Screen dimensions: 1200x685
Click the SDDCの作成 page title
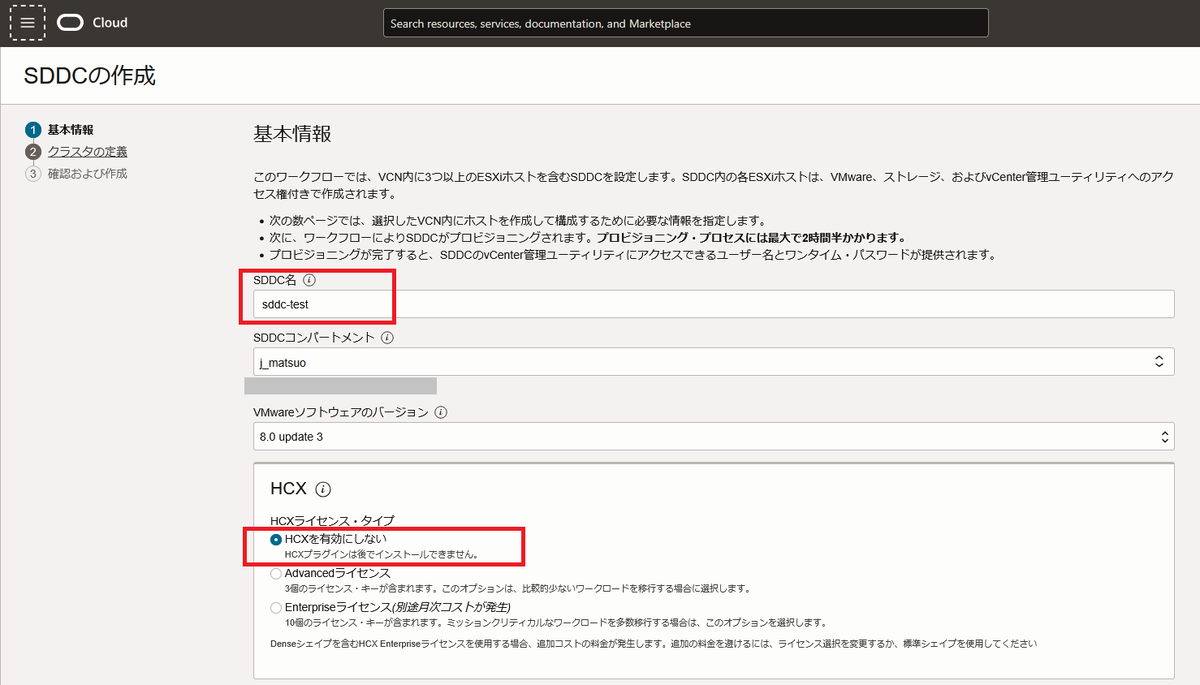click(x=90, y=75)
